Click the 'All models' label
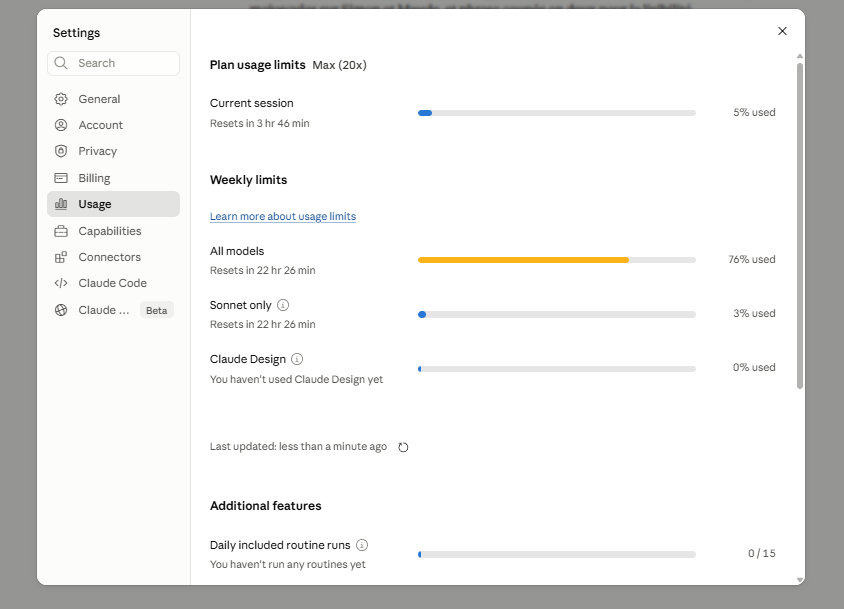 coord(237,251)
